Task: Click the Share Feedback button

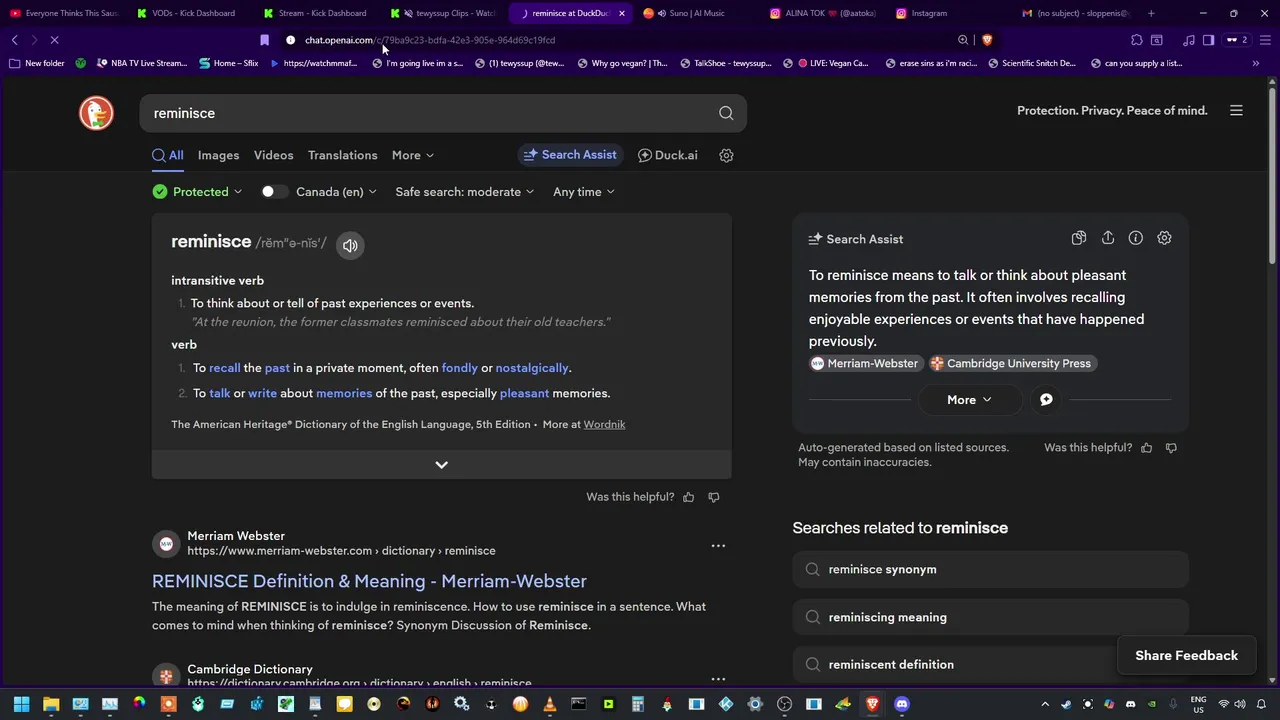Action: point(1186,655)
